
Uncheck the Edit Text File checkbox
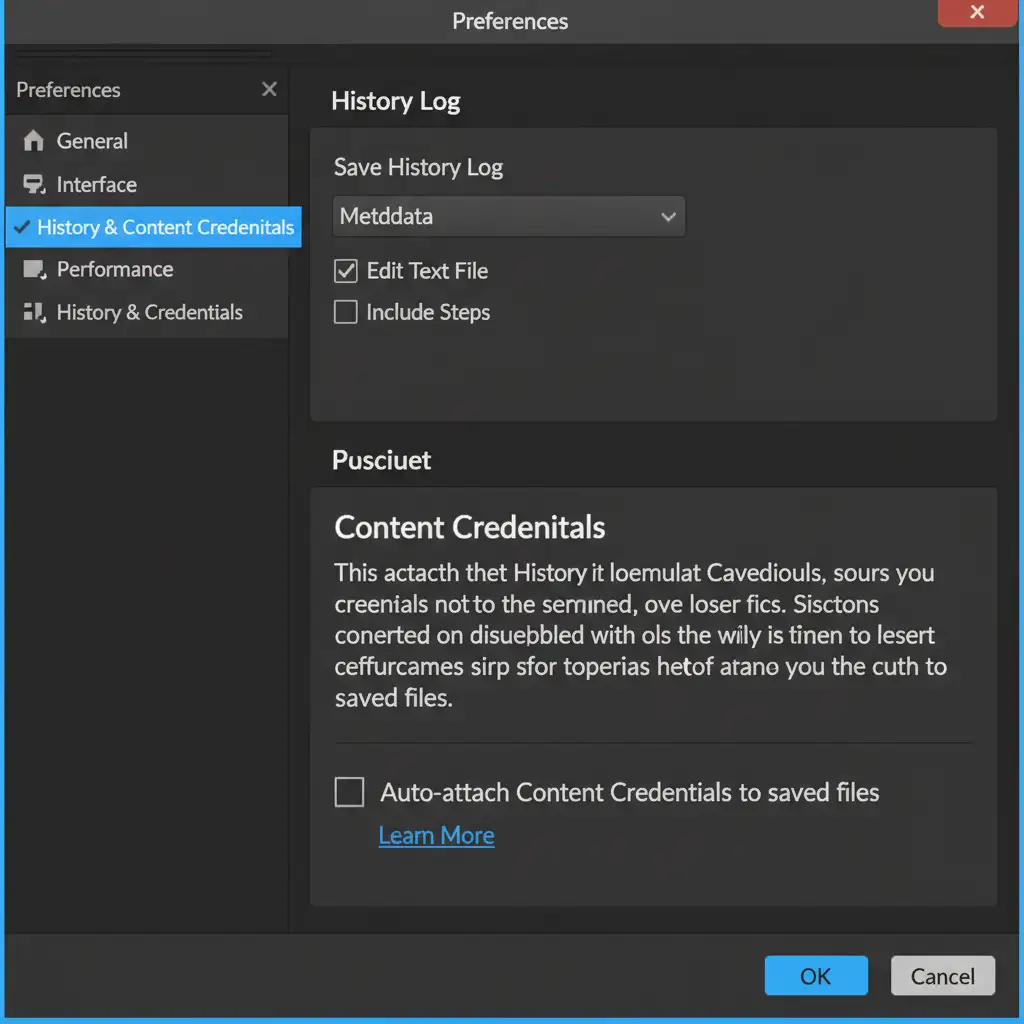pos(346,271)
